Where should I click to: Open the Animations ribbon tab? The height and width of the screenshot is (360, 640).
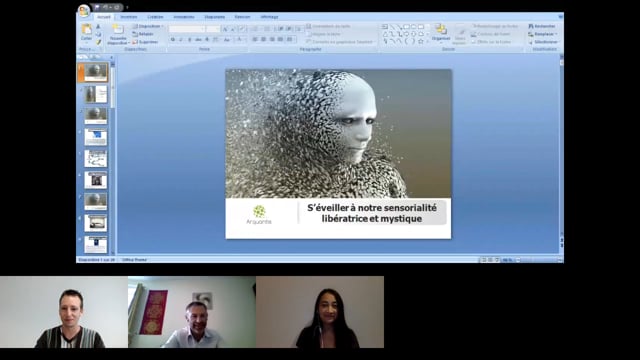point(184,17)
